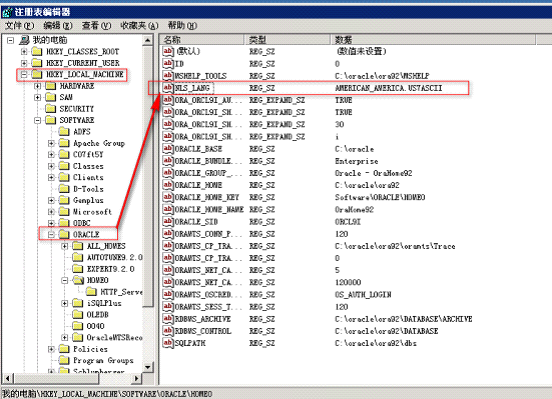Image resolution: width=552 pixels, height=399 pixels.
Task: Click the string icon for ORACLE_HOME_KEY
Action: coord(168,197)
